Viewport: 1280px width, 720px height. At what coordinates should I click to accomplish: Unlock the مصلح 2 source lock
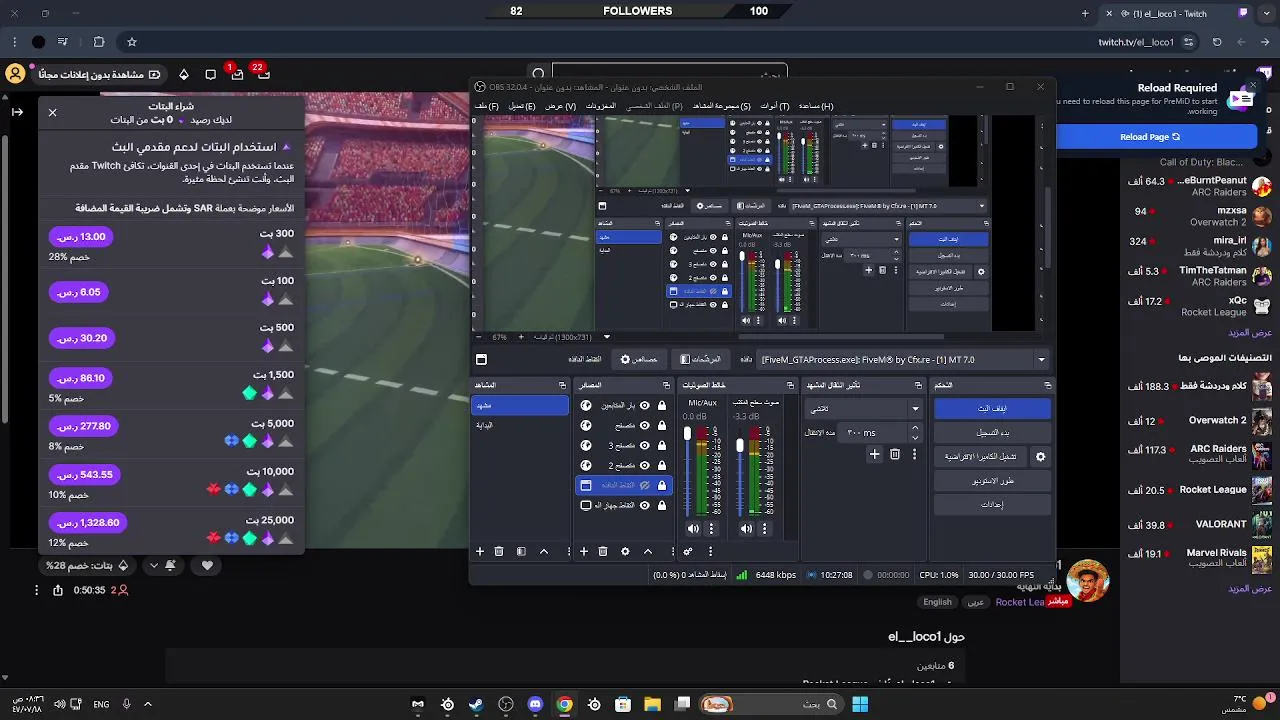click(662, 465)
